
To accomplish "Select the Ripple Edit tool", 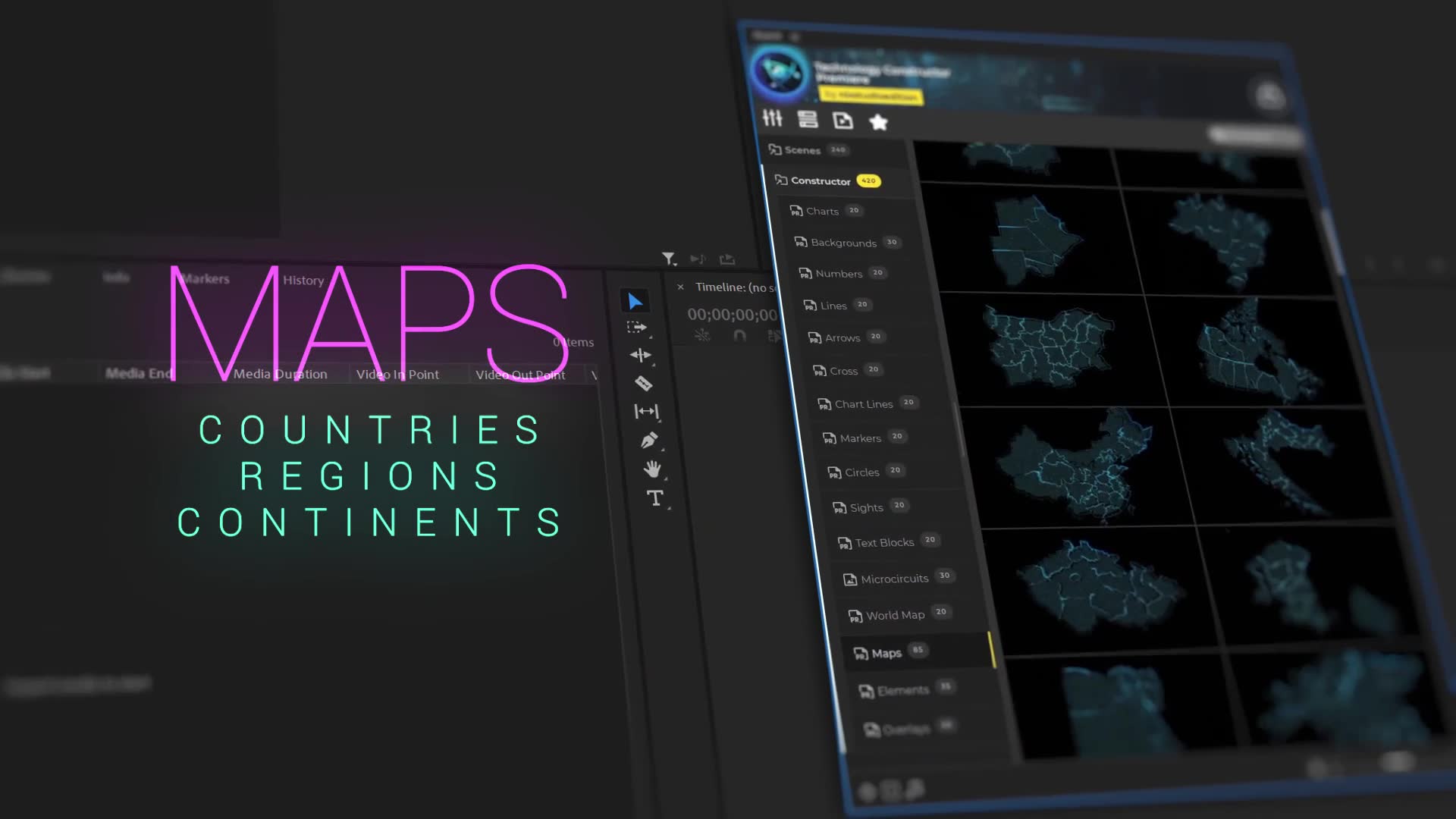I will coord(641,355).
